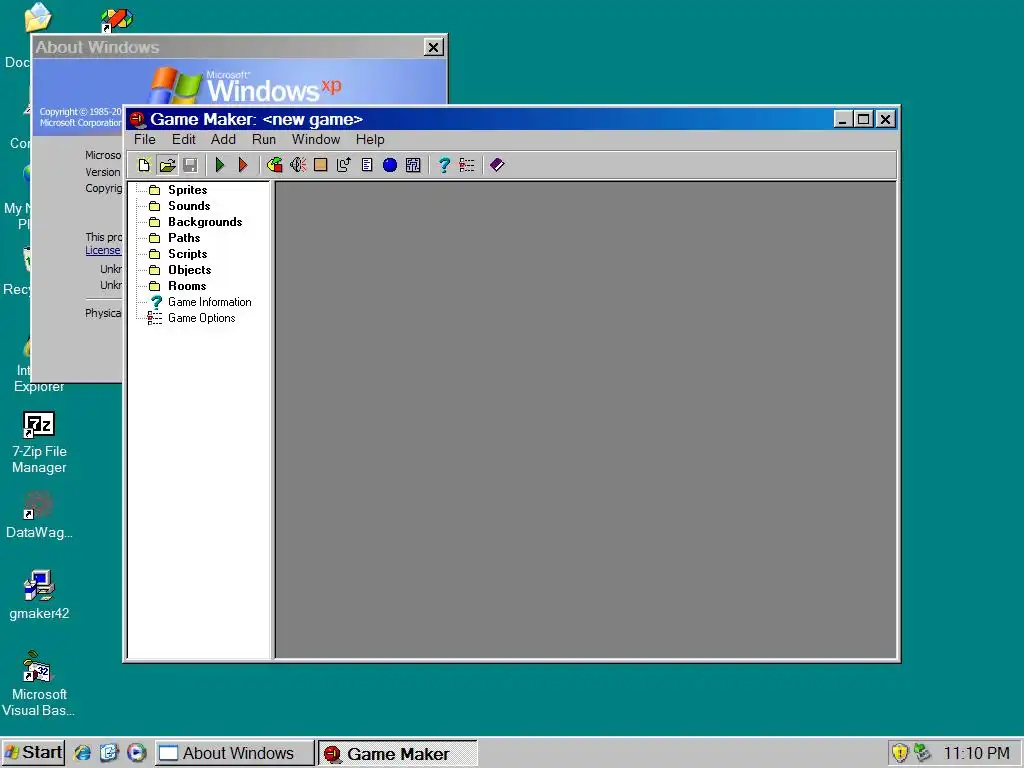Add a path using the path icon
The image size is (1024, 768).
pyautogui.click(x=344, y=165)
